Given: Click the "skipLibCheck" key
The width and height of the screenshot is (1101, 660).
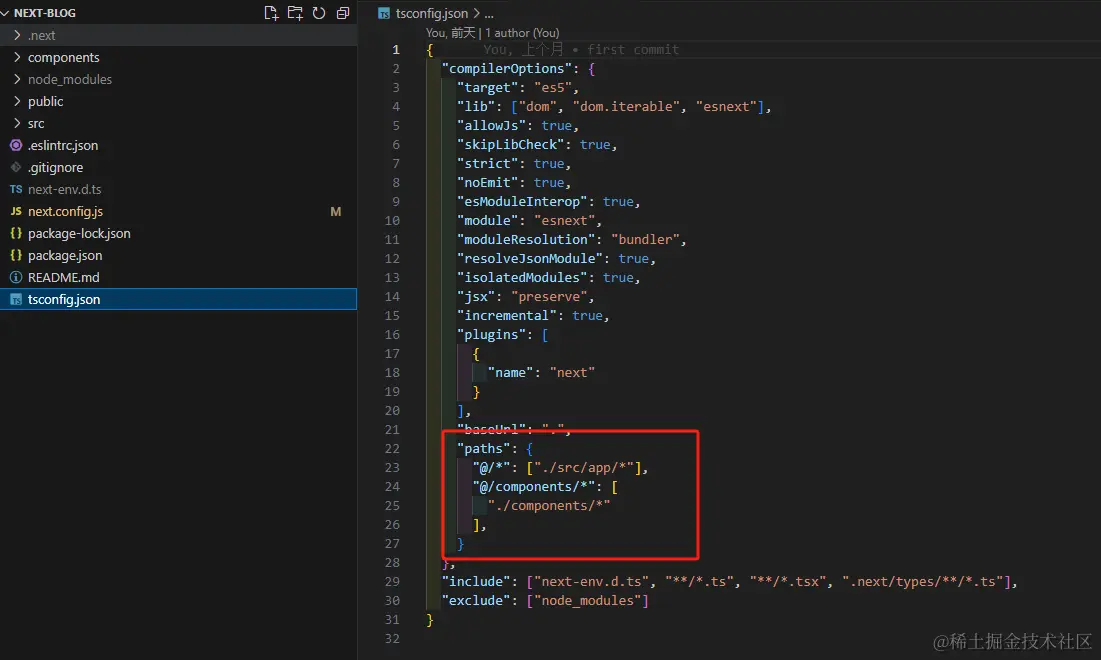Looking at the screenshot, I should pos(510,145).
